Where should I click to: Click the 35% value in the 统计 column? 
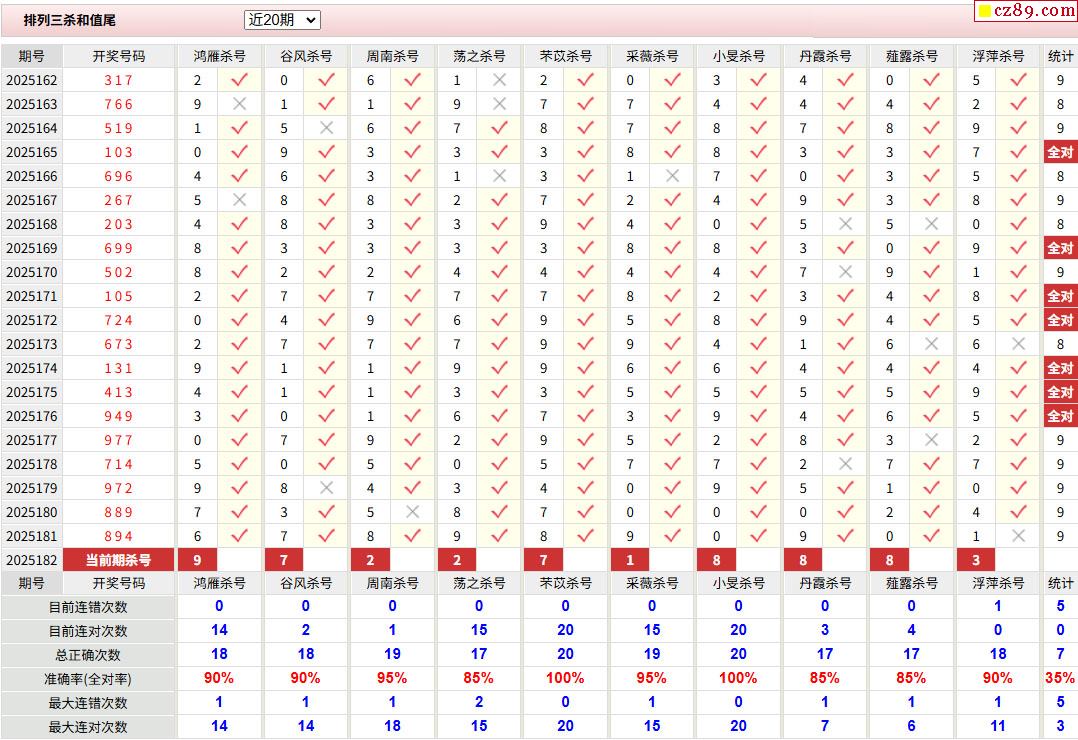(1060, 678)
